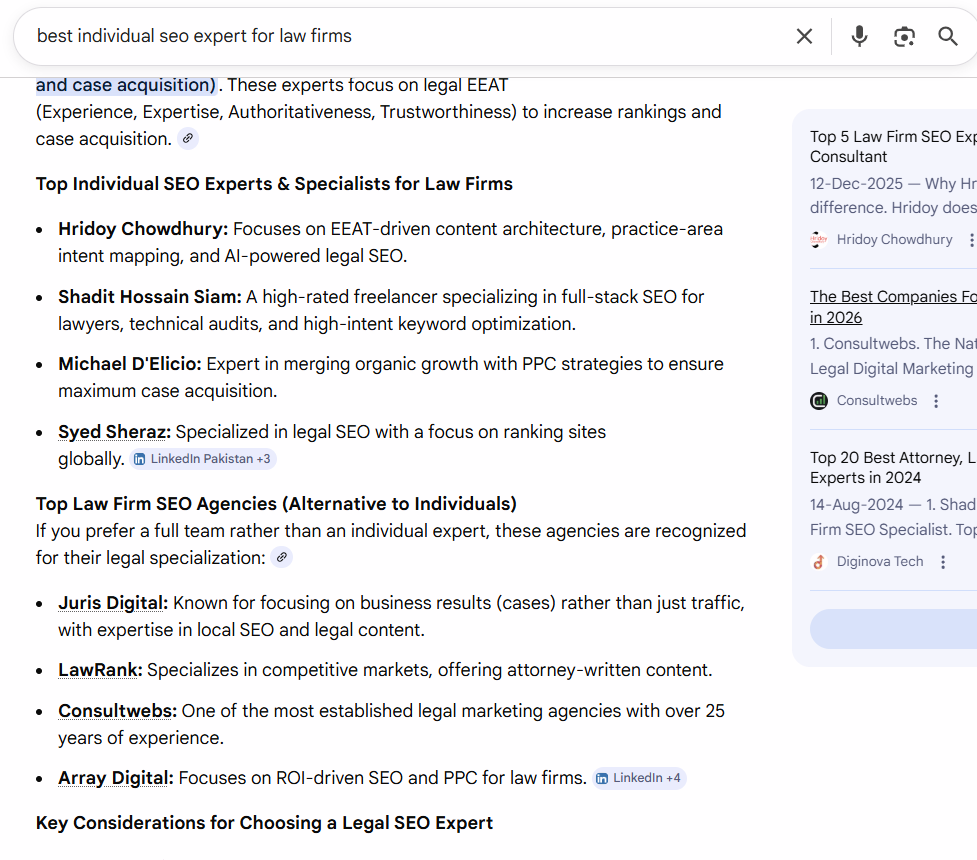Open the source link icon after 'case acquisition'
This screenshot has width=977, height=860.
pyautogui.click(x=187, y=140)
